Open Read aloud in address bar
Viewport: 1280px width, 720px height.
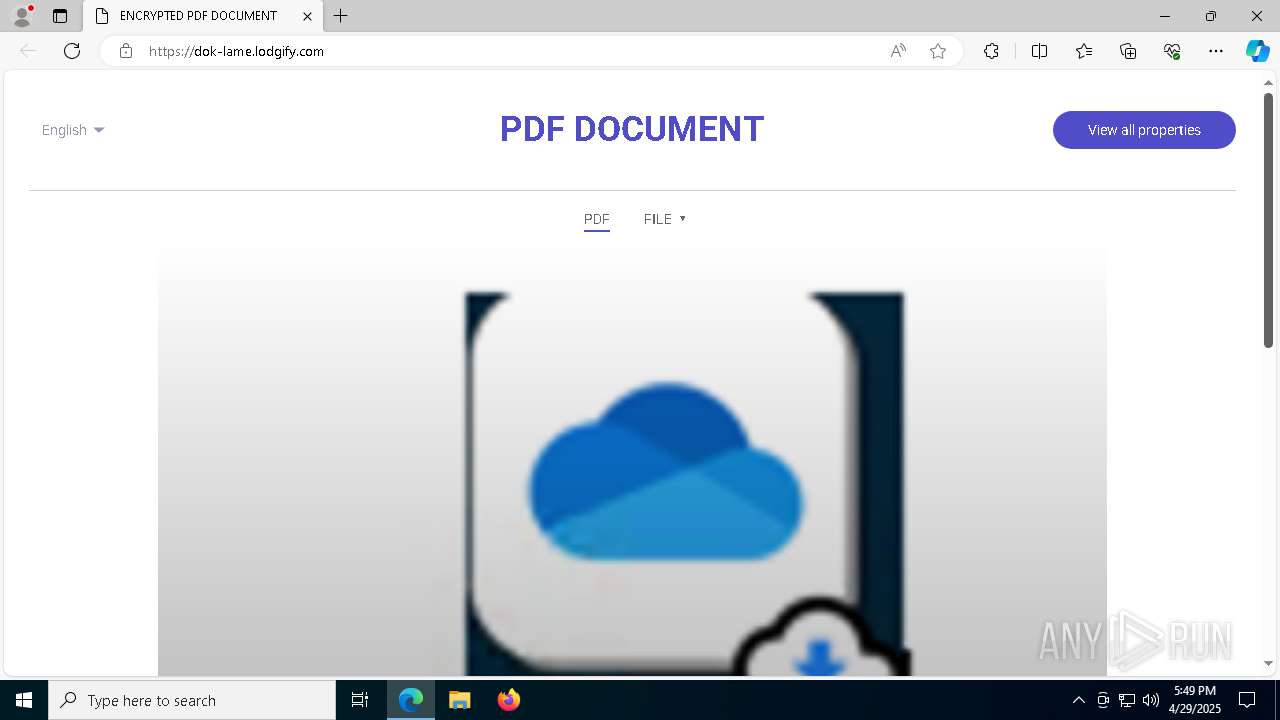point(898,51)
